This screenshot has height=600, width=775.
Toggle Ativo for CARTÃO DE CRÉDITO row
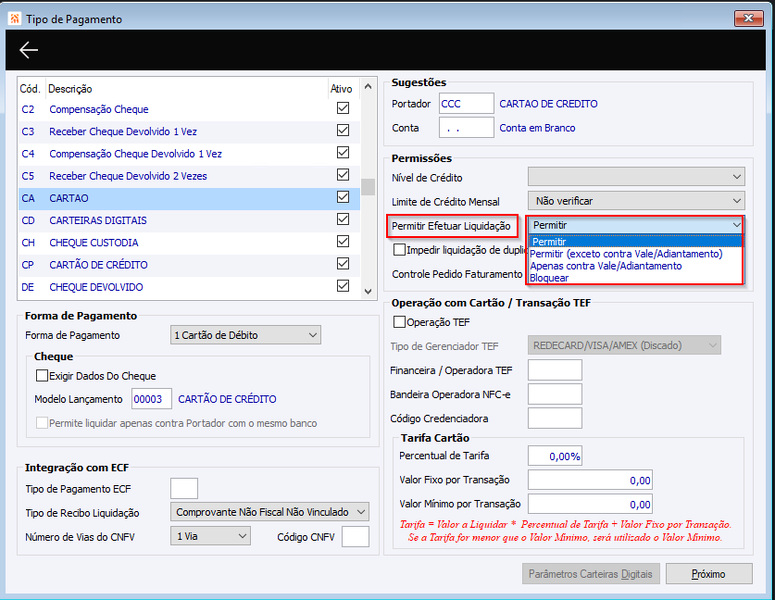[x=343, y=263]
